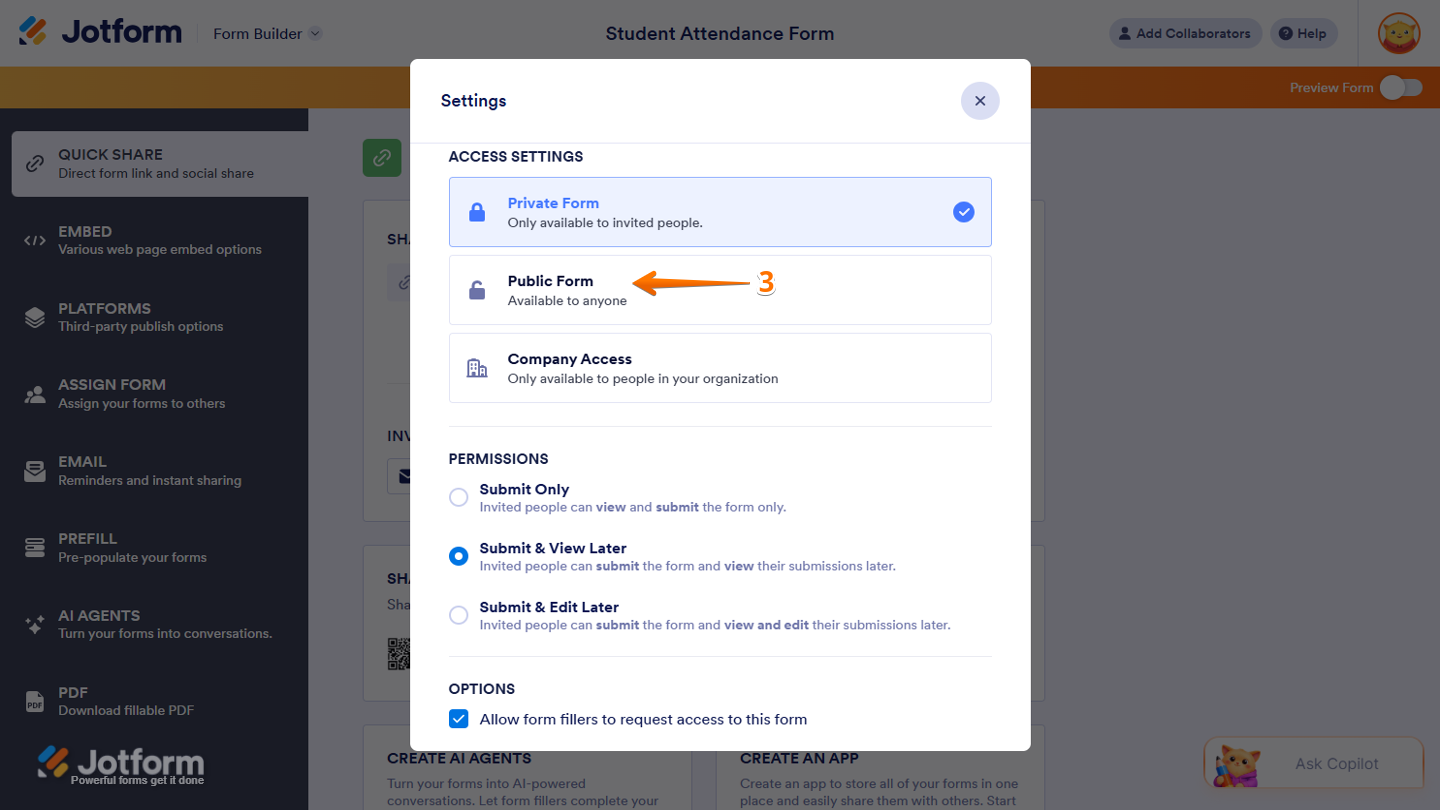1440x810 pixels.
Task: Click the Platforms layers icon
Action: 35,317
